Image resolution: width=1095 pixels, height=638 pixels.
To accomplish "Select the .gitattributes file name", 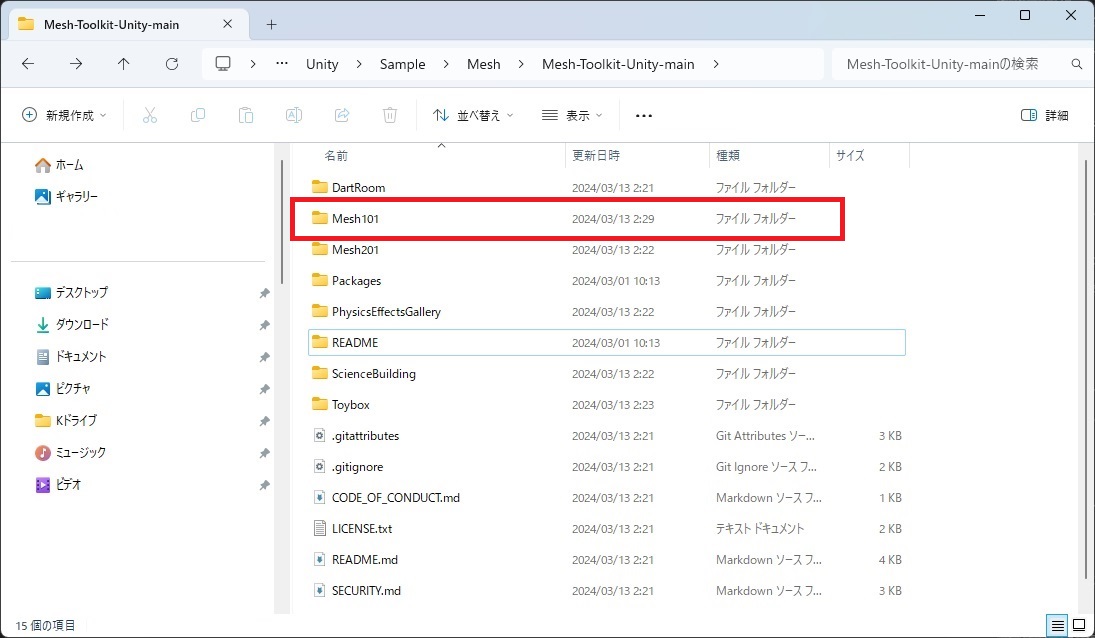I will (365, 436).
